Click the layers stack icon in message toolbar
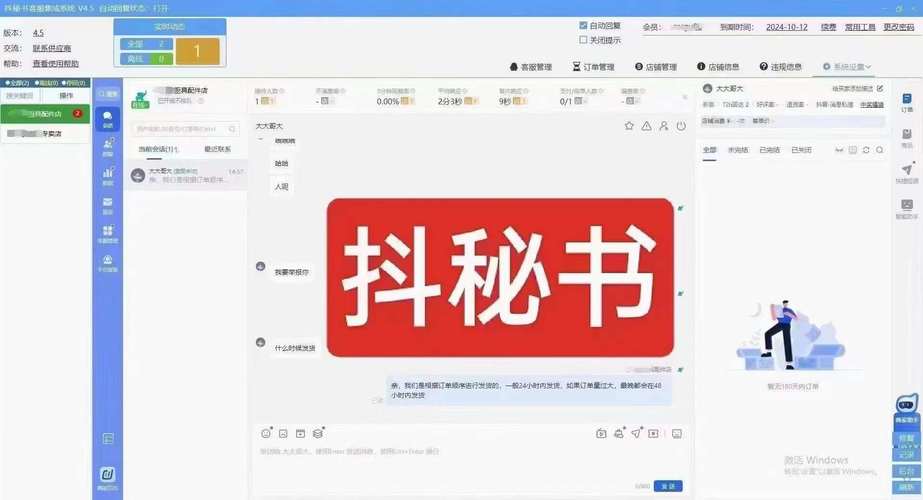This screenshot has width=923, height=500. [x=318, y=433]
